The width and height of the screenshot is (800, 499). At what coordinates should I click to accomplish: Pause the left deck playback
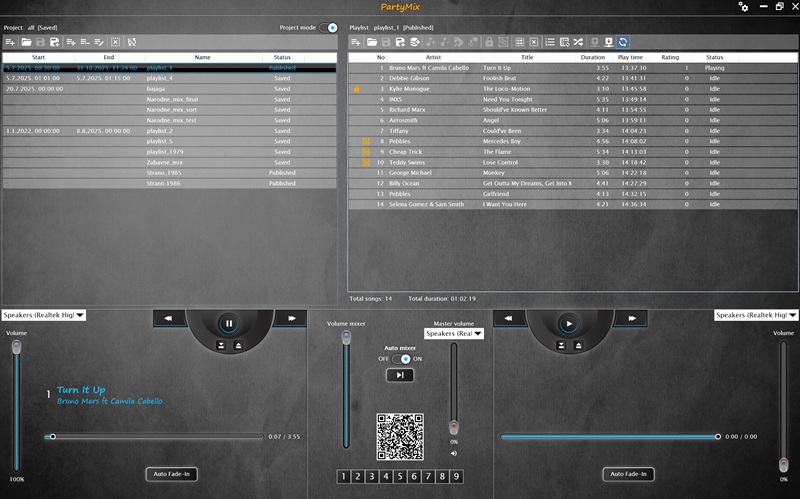229,324
